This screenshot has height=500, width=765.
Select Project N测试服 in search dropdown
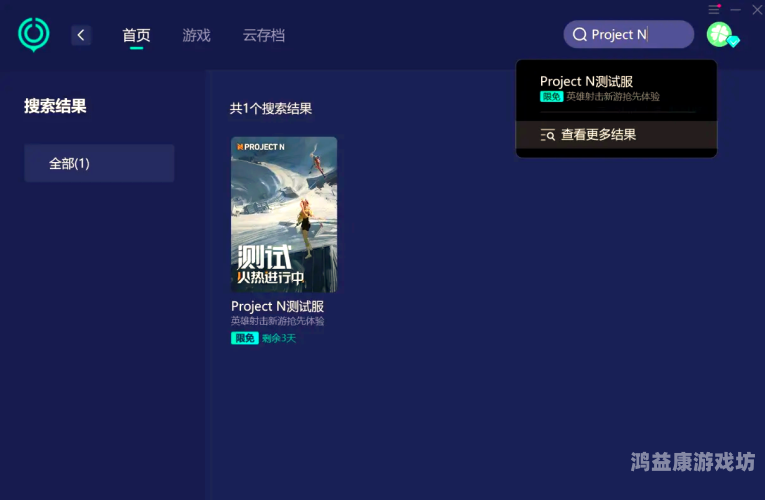click(586, 81)
